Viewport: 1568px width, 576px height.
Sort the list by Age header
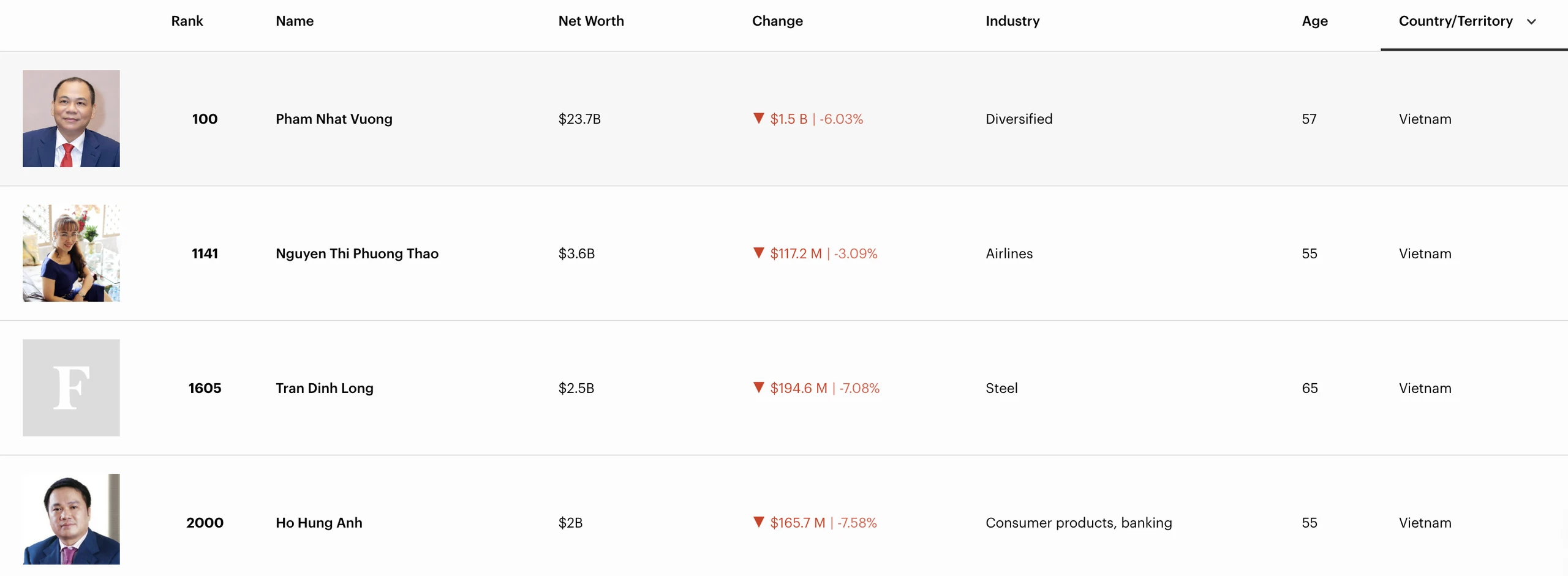(1314, 21)
